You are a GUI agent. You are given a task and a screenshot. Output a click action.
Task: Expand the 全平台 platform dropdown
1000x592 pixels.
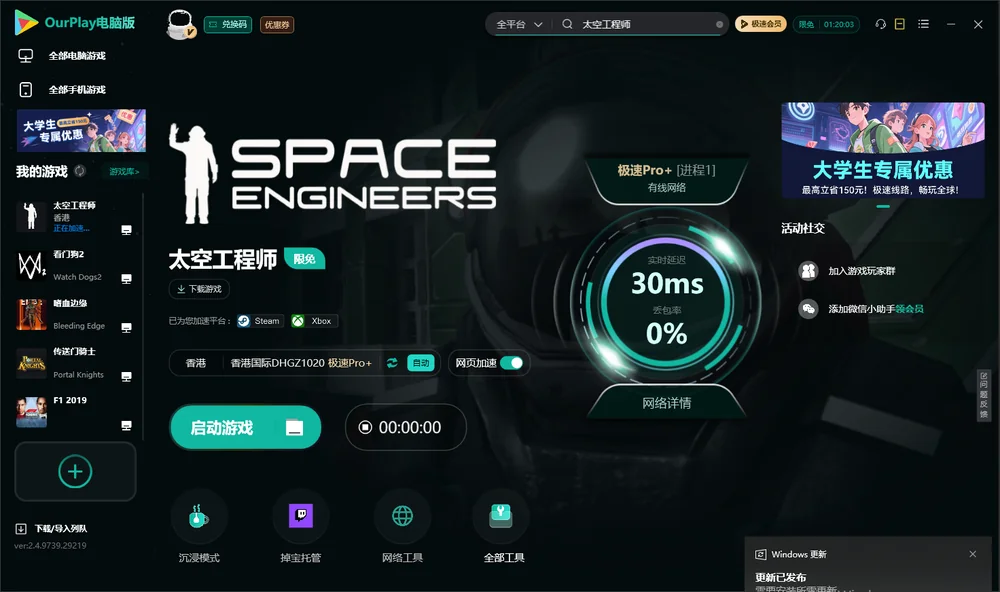519,24
